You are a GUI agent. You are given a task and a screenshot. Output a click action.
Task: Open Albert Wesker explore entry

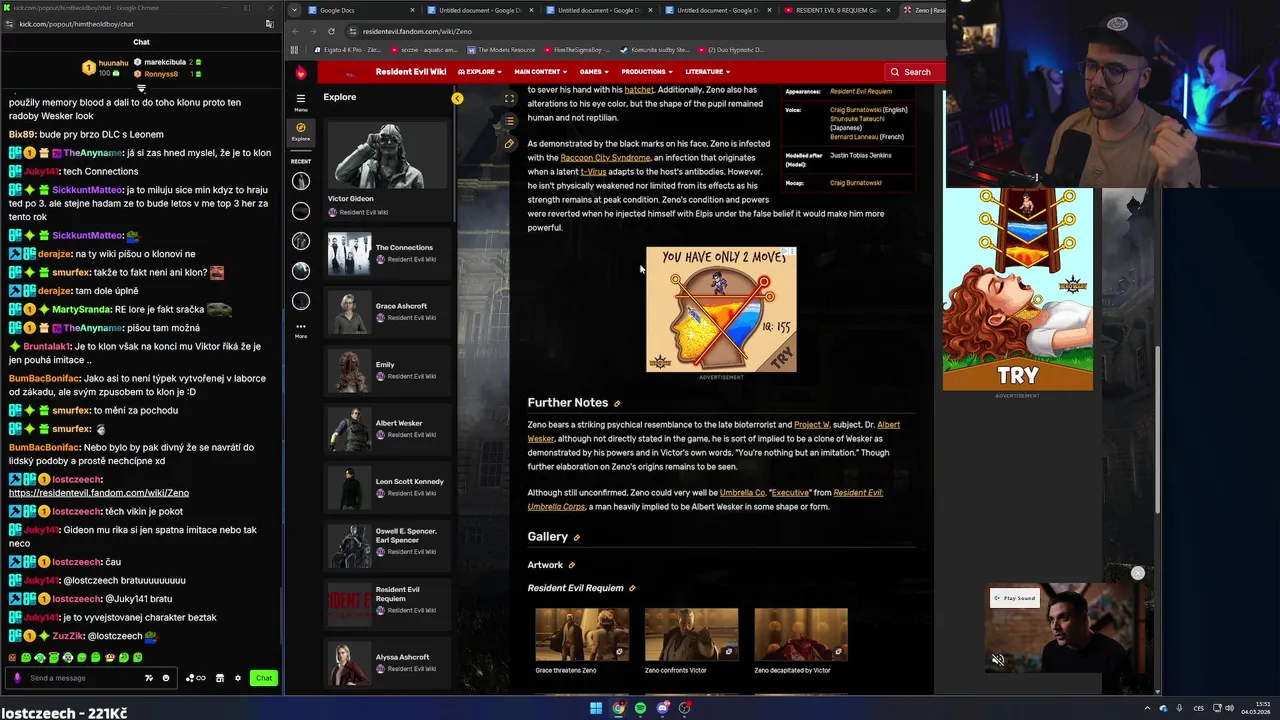[387, 429]
